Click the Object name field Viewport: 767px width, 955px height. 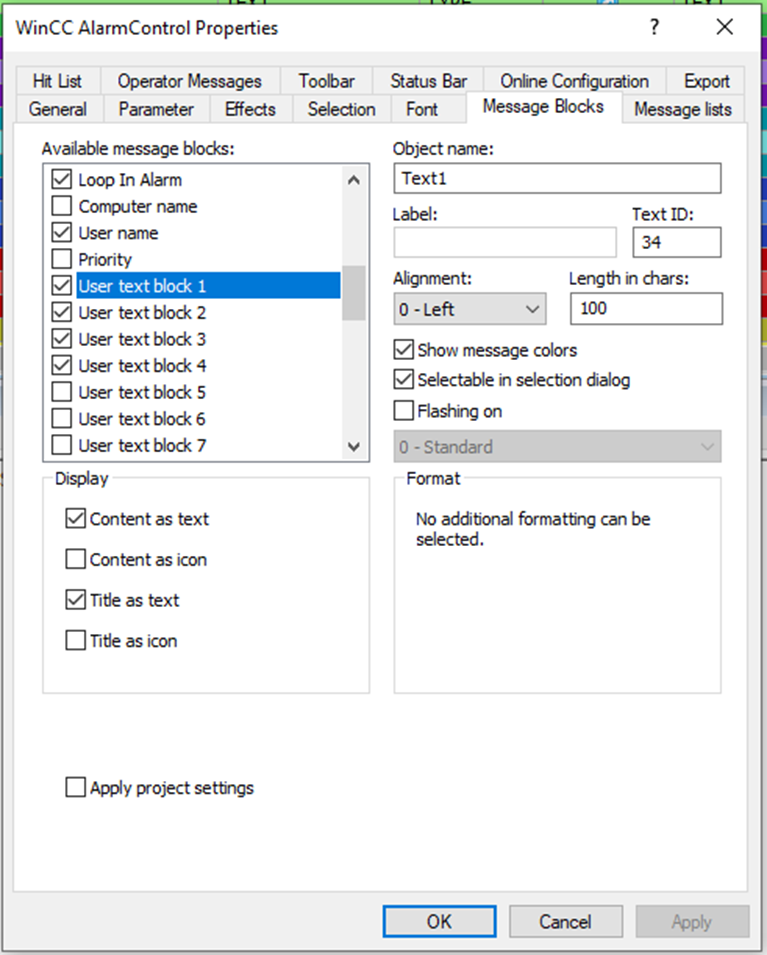[557, 178]
